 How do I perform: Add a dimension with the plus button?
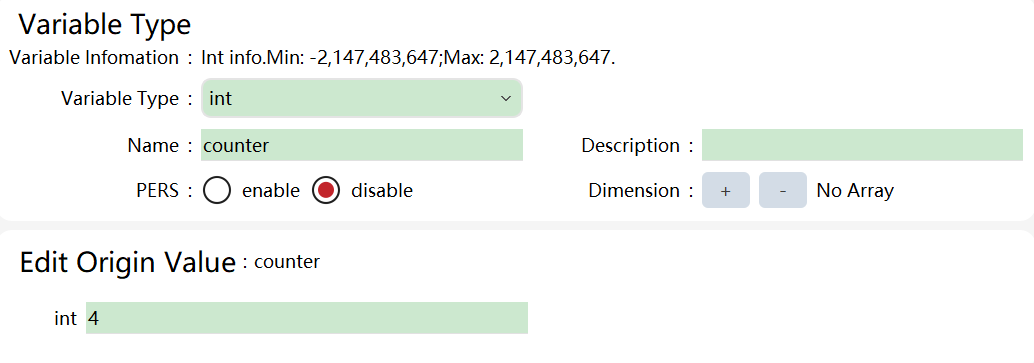[725, 190]
